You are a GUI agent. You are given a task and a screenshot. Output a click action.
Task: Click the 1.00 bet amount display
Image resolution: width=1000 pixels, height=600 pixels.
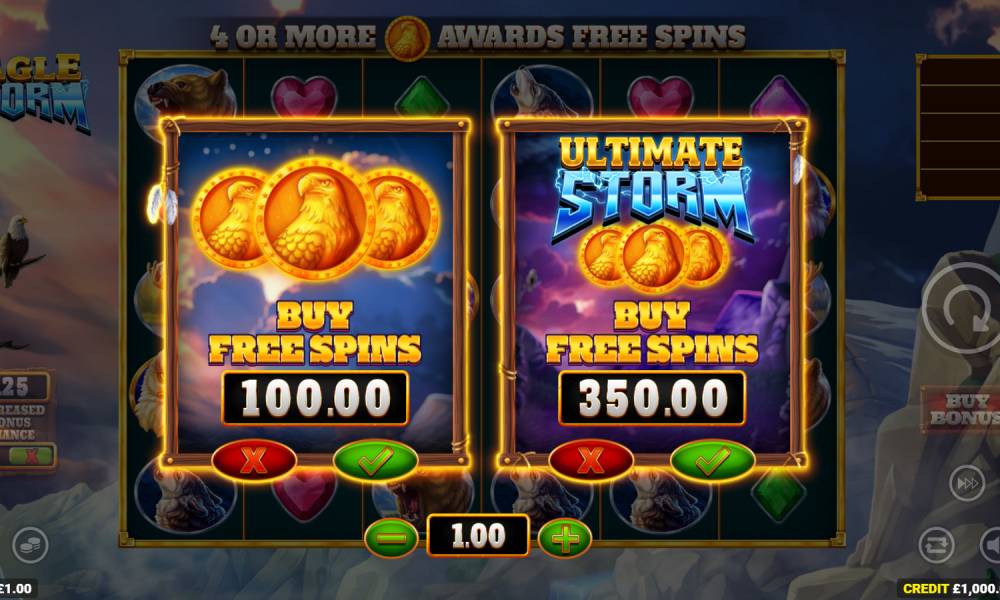[478, 536]
